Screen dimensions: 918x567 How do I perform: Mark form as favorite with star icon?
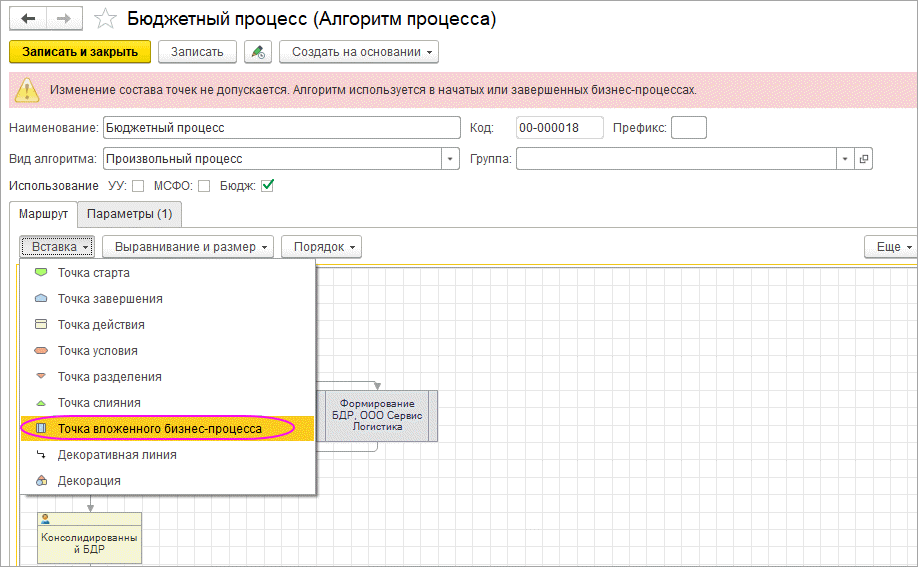(x=104, y=19)
